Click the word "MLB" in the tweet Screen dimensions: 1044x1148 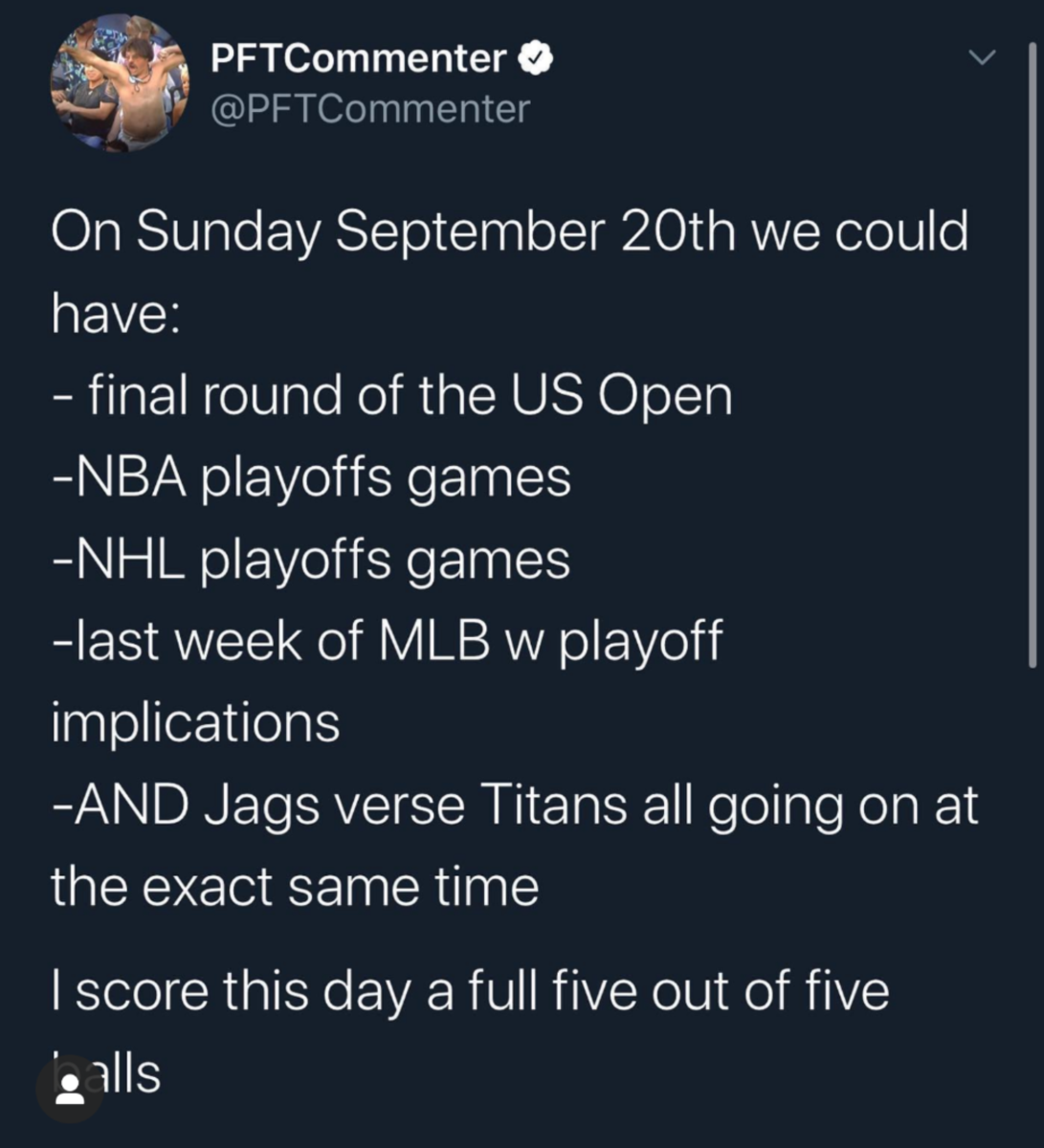434,640
